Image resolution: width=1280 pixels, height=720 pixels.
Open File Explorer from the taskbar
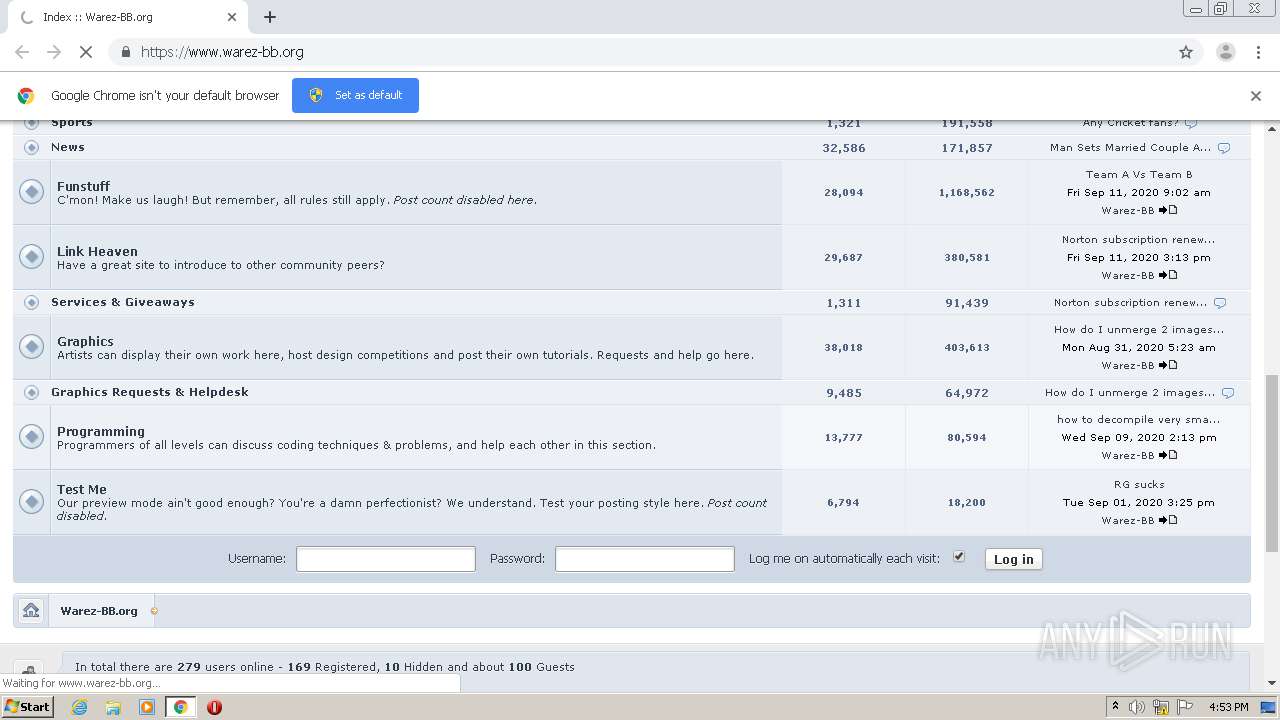[x=113, y=707]
